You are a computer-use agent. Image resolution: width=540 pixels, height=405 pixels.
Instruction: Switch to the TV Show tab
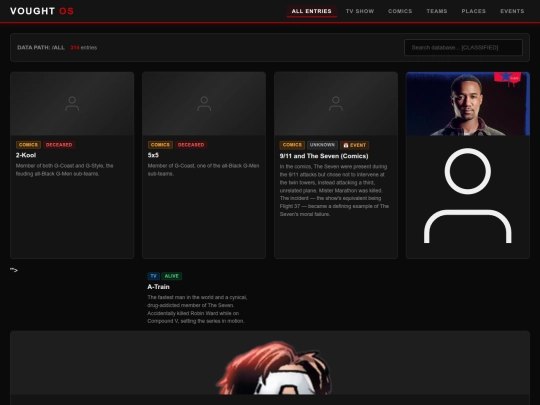click(360, 11)
